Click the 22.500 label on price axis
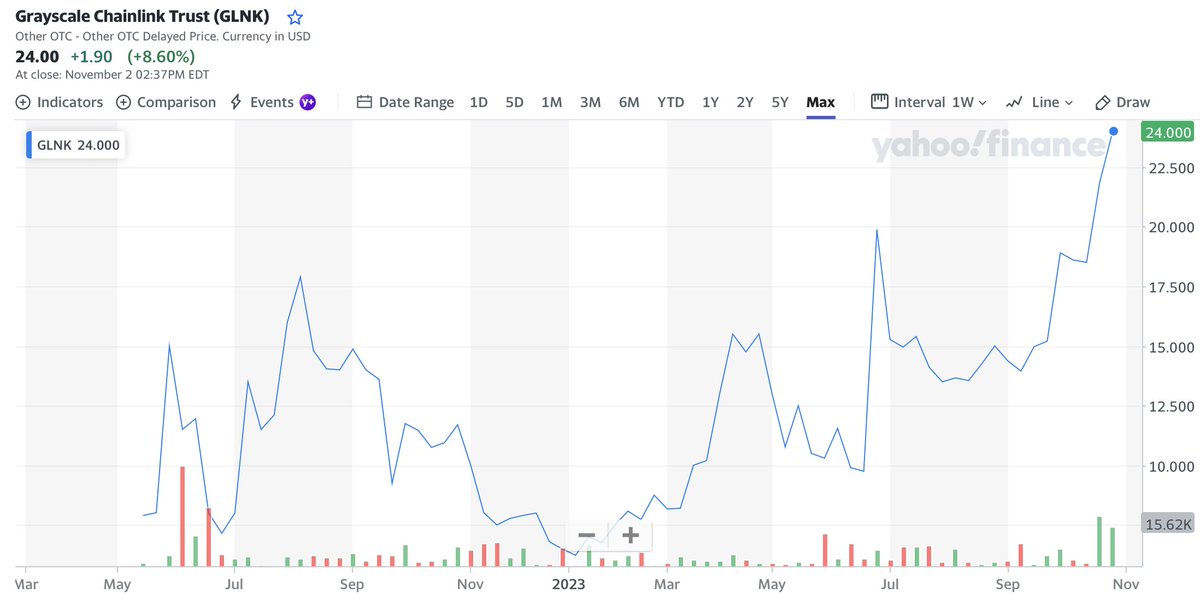 point(1169,167)
